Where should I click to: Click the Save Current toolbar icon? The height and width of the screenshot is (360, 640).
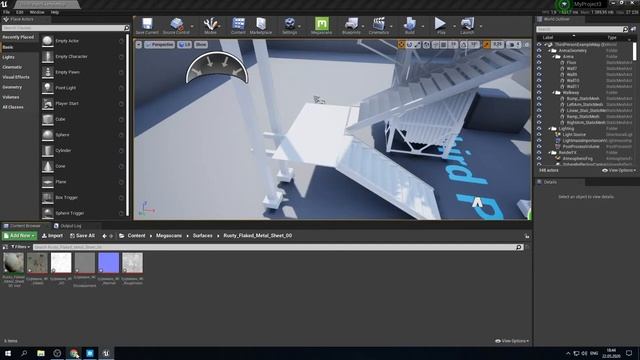click(x=147, y=25)
